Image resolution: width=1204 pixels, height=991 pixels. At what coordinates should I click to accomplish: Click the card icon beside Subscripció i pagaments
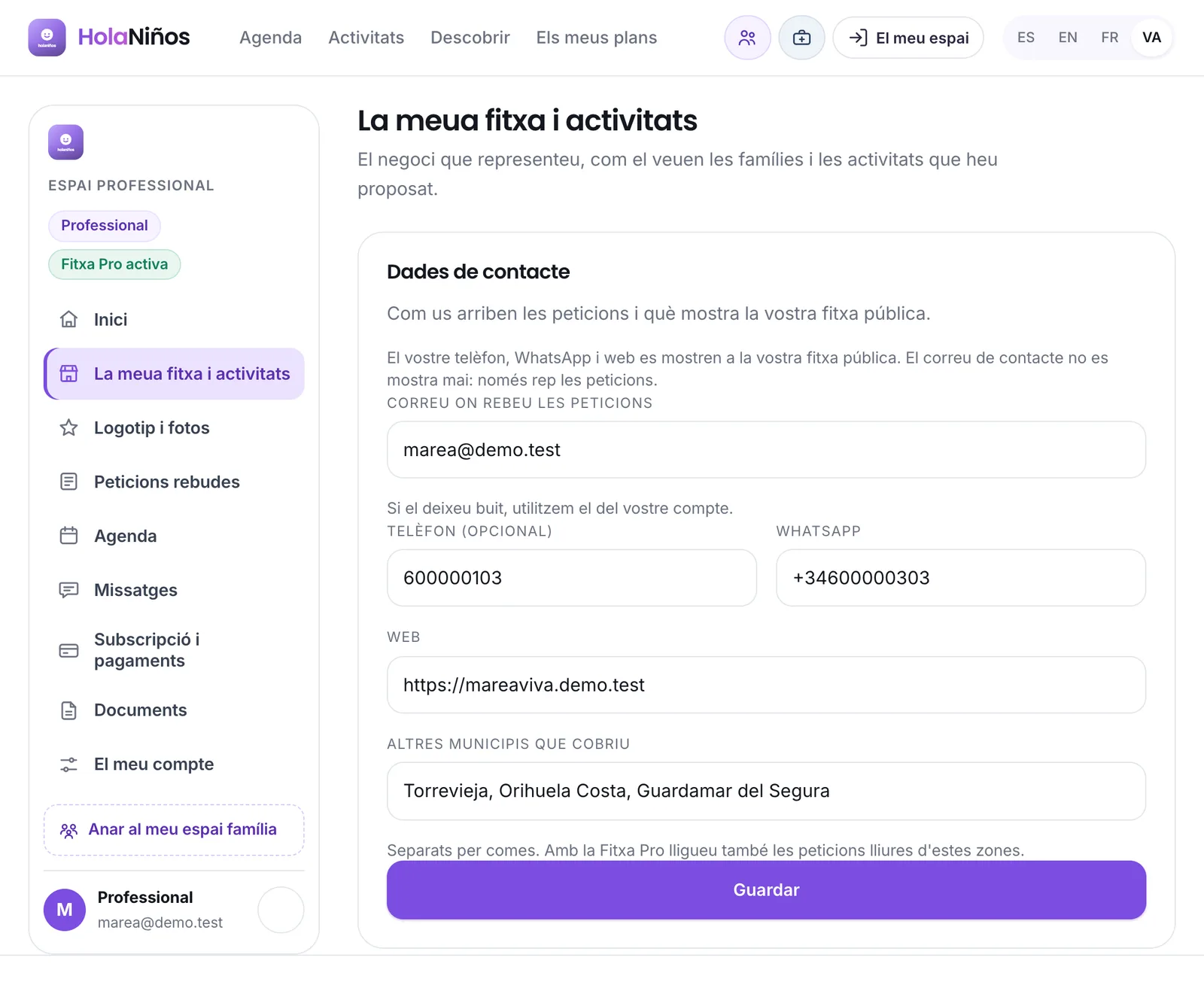[x=68, y=650]
